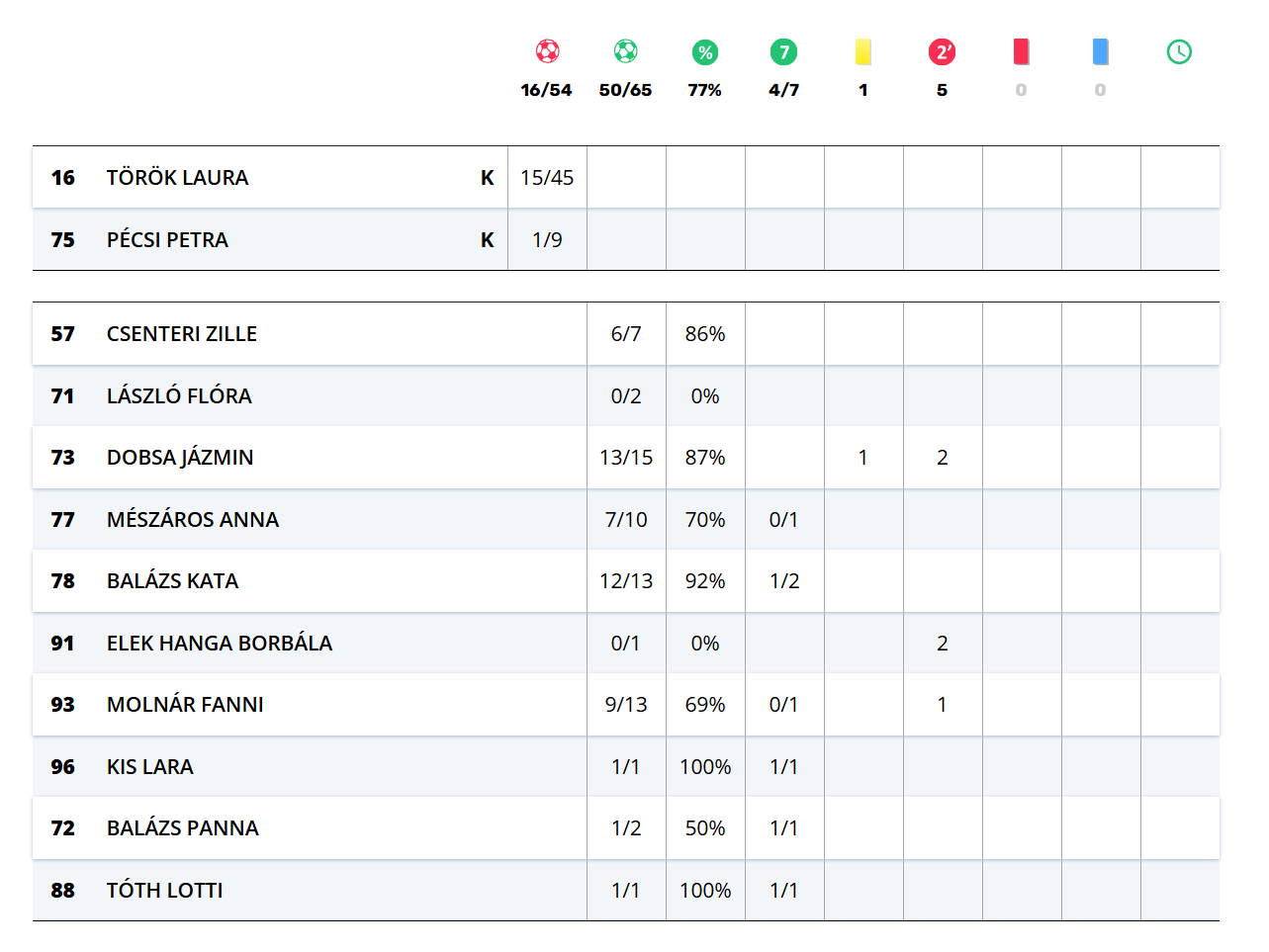Open player Pécsi Petra
The width and height of the screenshot is (1269, 952).
click(167, 240)
